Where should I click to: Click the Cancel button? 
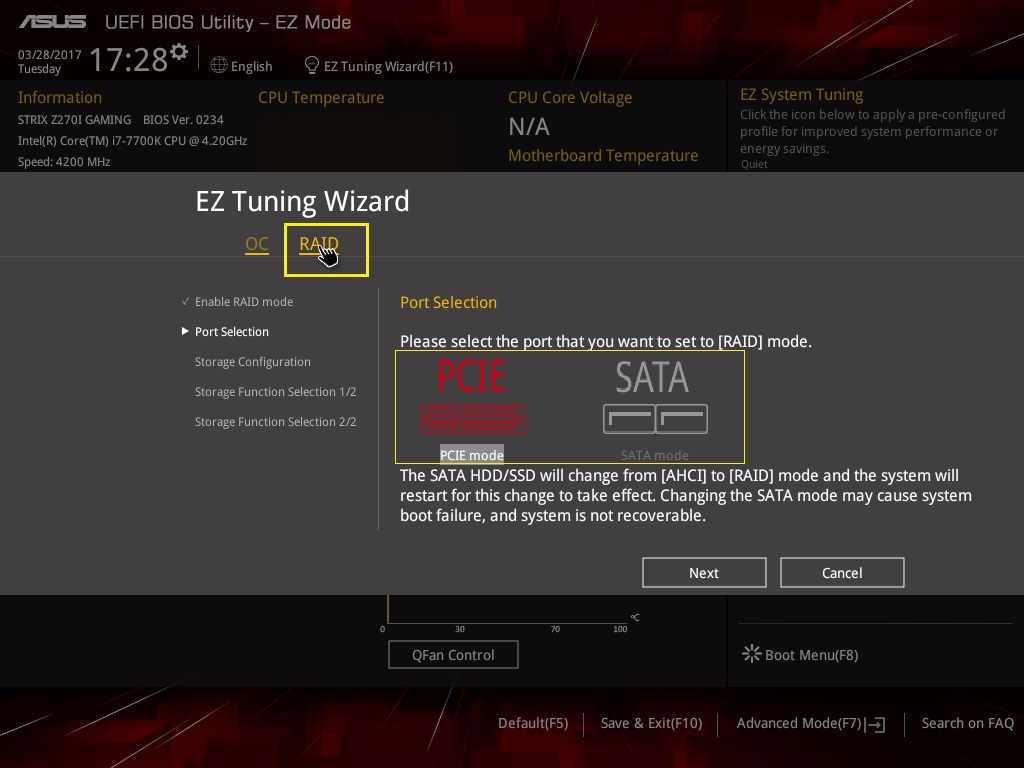[x=842, y=573]
